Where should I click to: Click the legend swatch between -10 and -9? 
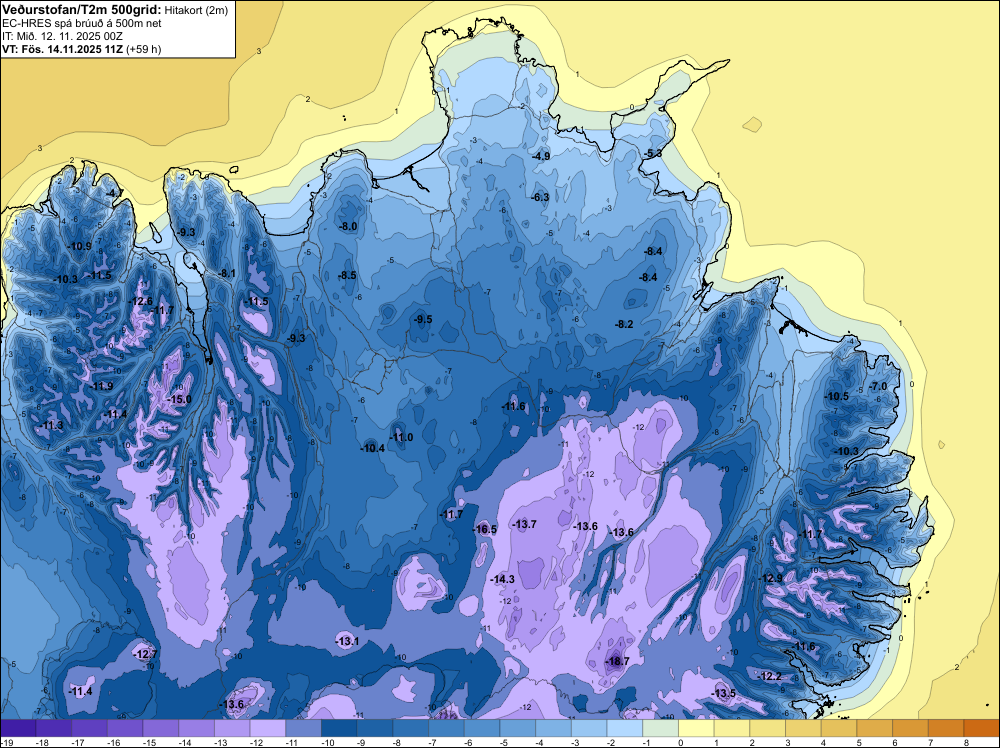[x=339, y=728]
